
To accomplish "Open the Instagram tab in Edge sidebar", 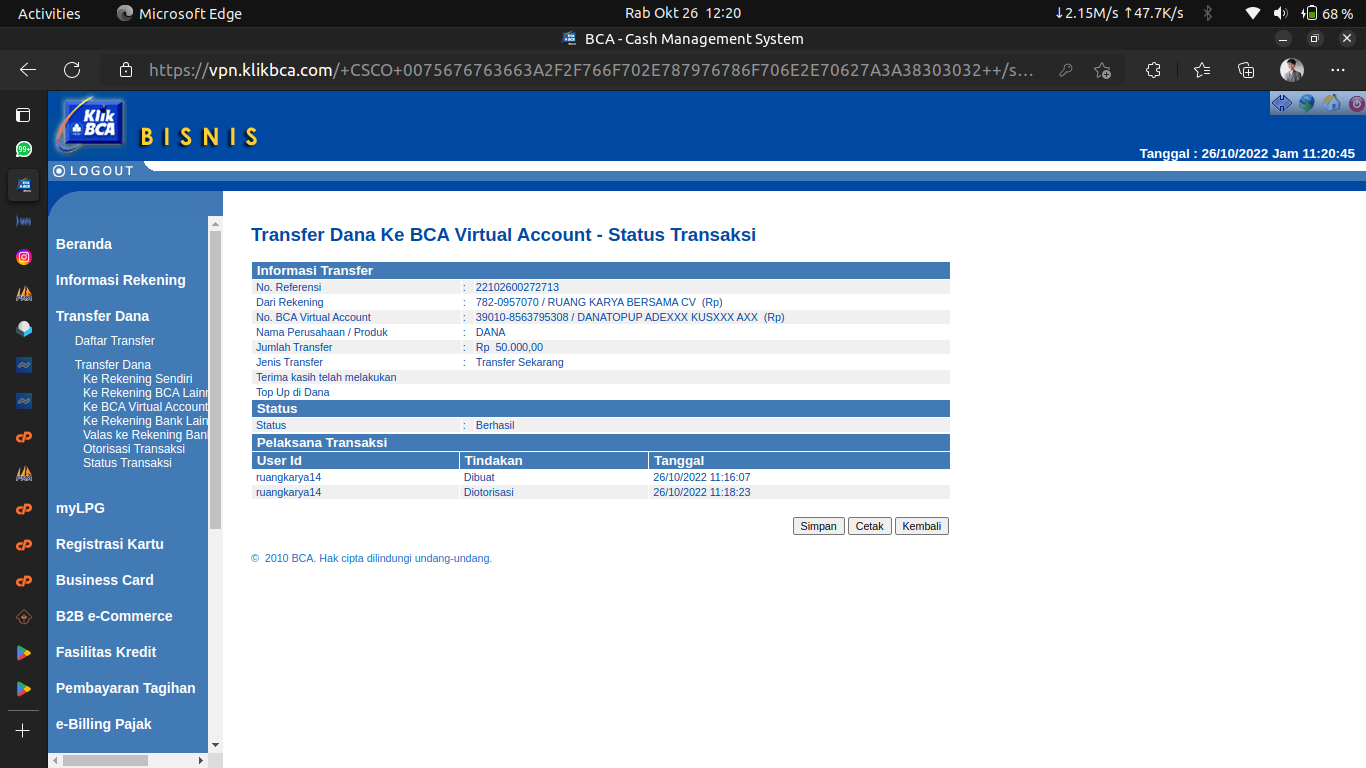I will (24, 257).
